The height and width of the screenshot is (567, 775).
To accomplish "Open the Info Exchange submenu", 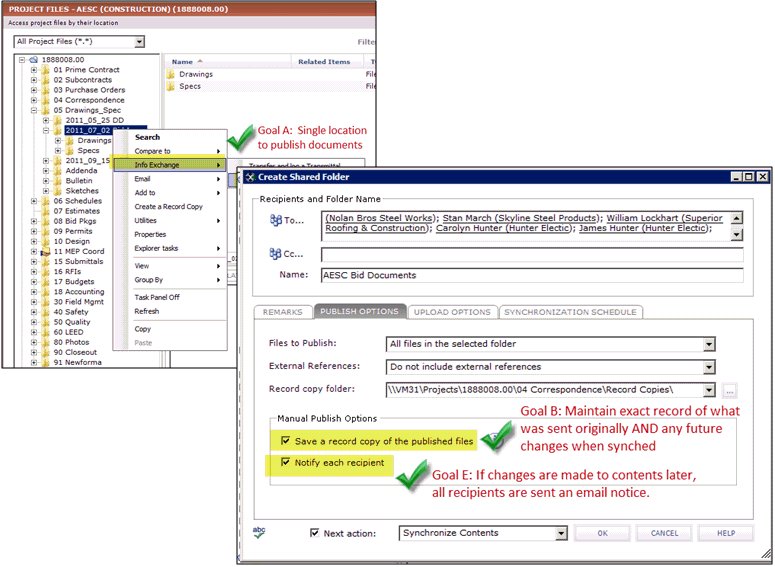I will (171, 165).
